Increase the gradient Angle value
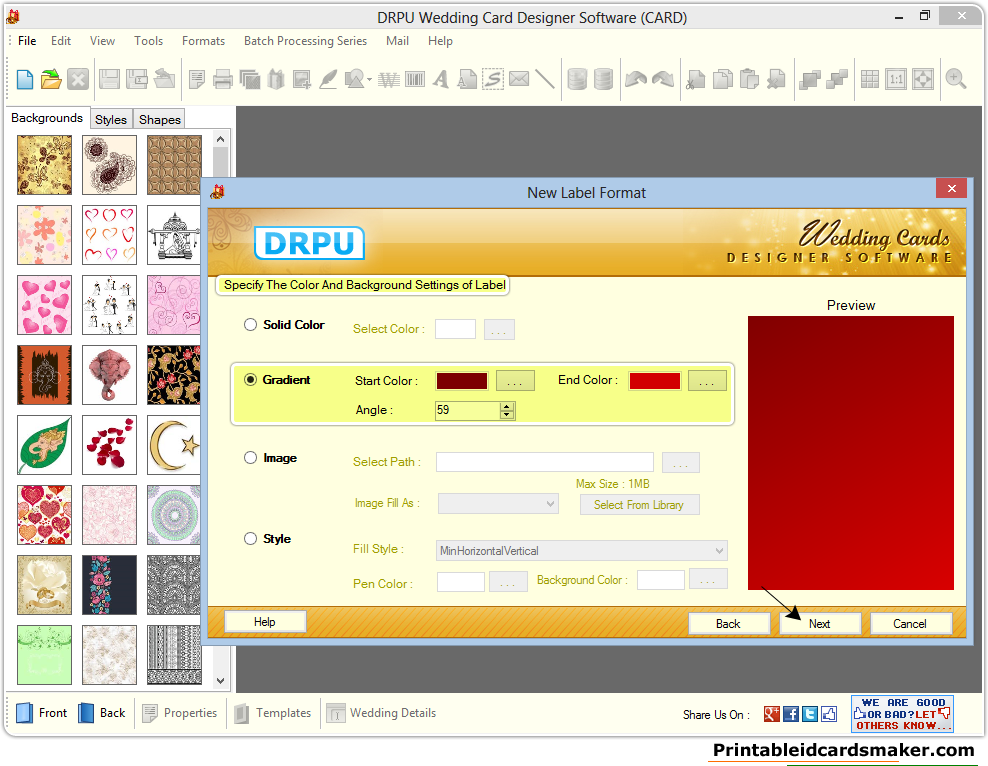988x766 pixels. click(507, 406)
